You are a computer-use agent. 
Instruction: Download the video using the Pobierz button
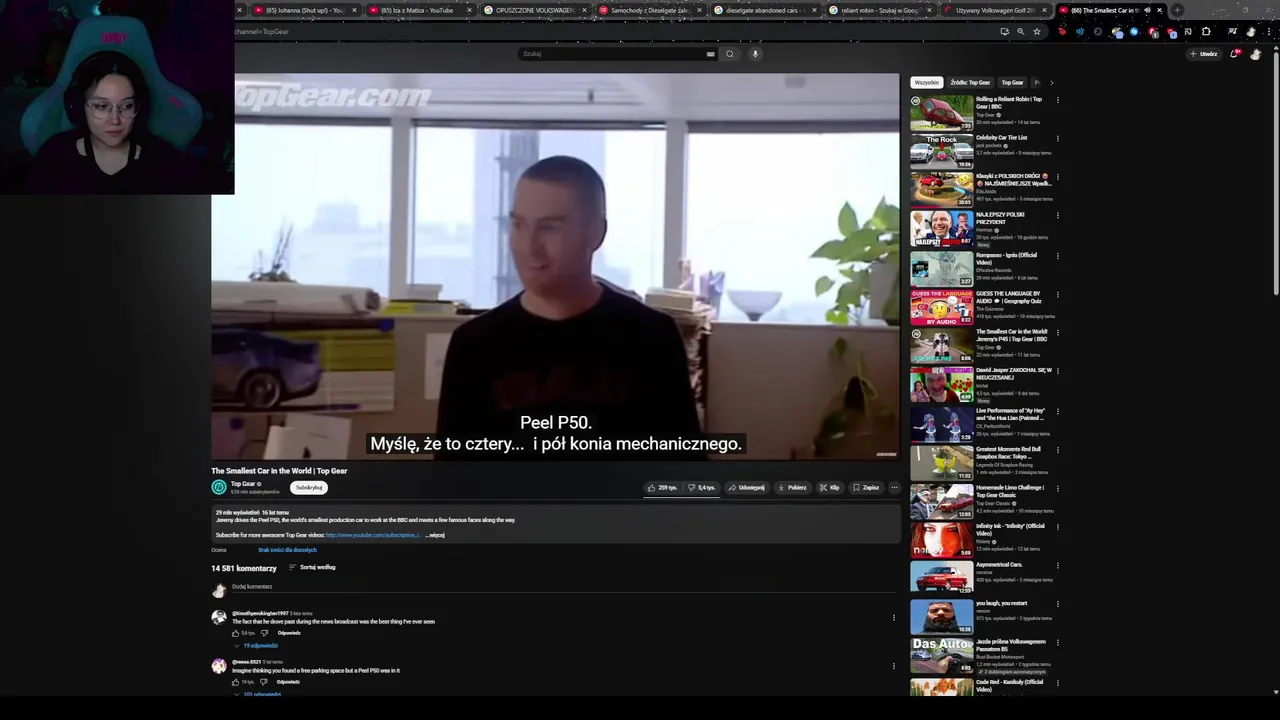tap(791, 488)
